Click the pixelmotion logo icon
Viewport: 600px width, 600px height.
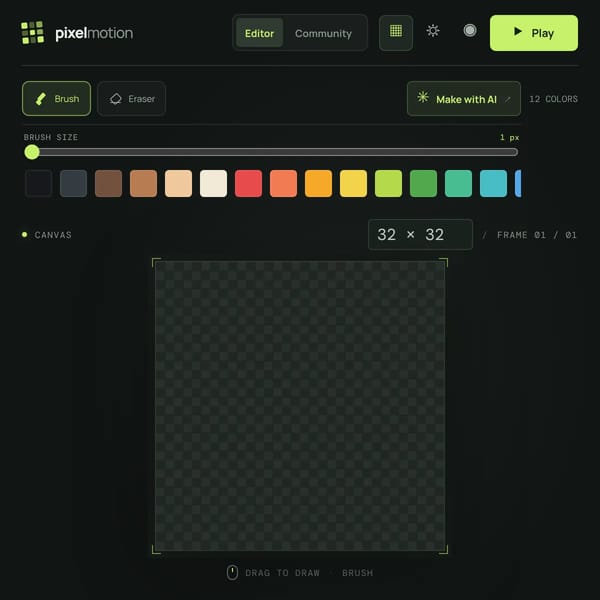33,33
